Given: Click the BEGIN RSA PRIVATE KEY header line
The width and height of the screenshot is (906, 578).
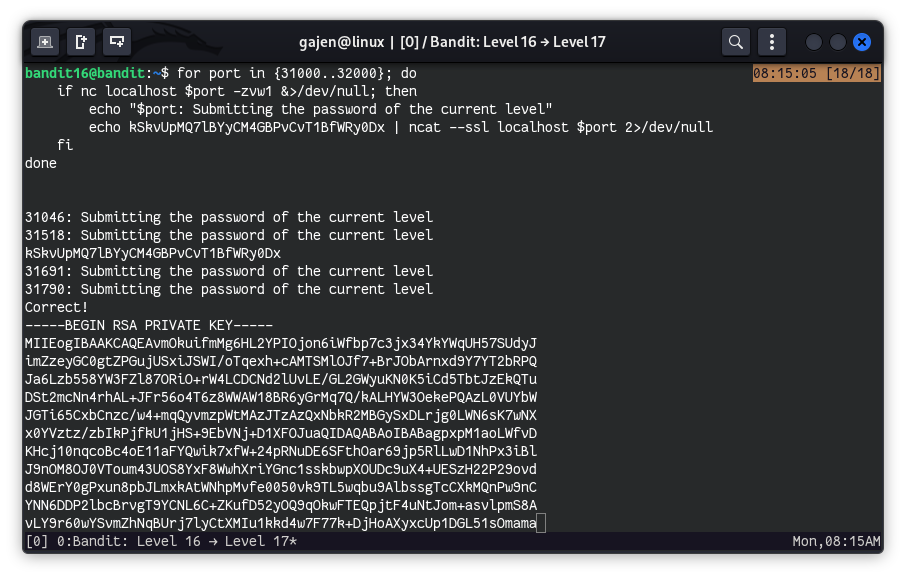Looking at the screenshot, I should 149,326.
